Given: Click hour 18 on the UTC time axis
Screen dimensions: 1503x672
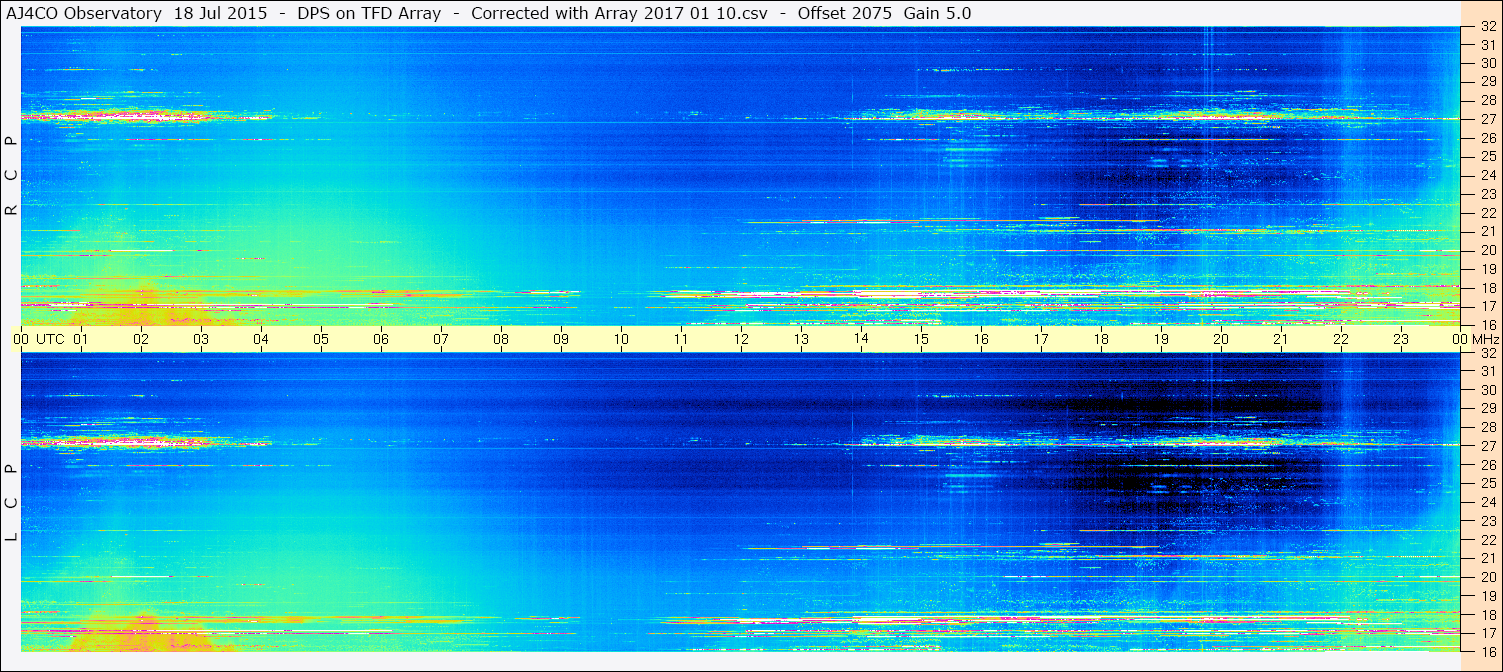Looking at the screenshot, I should click(1101, 339).
